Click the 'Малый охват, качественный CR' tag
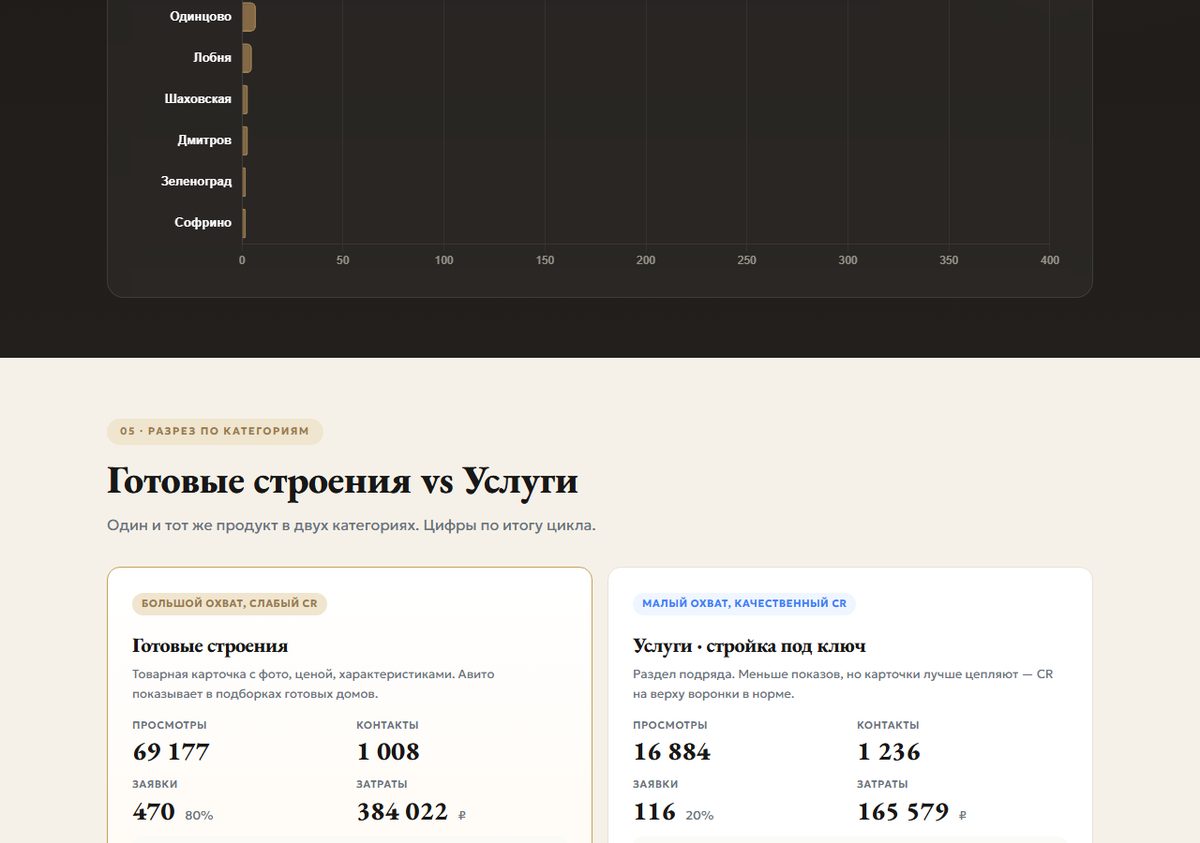 (x=744, y=604)
